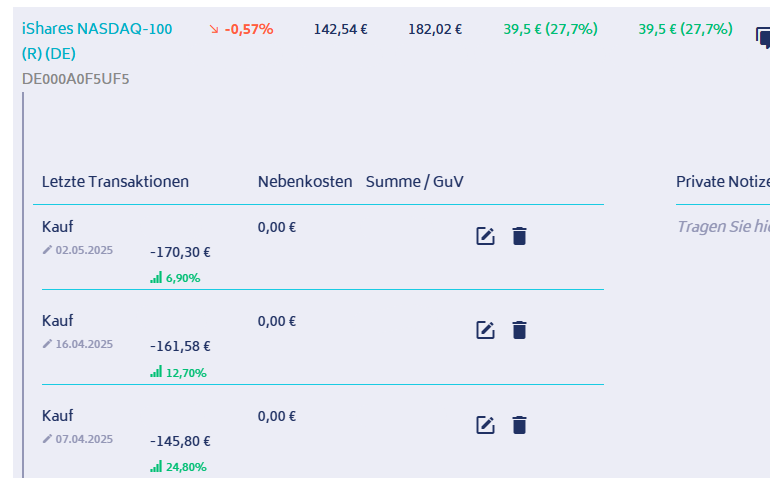The height and width of the screenshot is (478, 770).
Task: Delete the 16.04.2025 Kauf transaction
Action: [519, 330]
